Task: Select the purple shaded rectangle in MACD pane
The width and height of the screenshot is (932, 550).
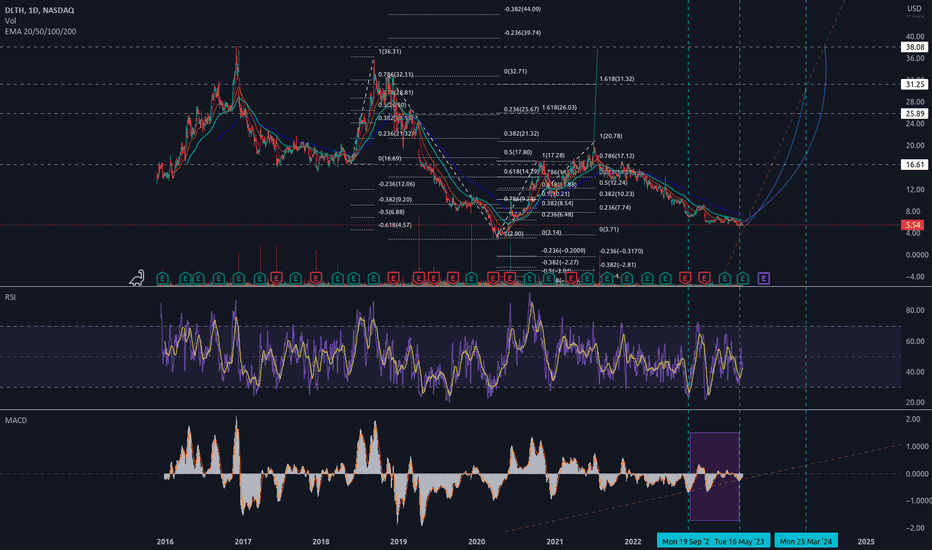Action: pyautogui.click(x=714, y=476)
